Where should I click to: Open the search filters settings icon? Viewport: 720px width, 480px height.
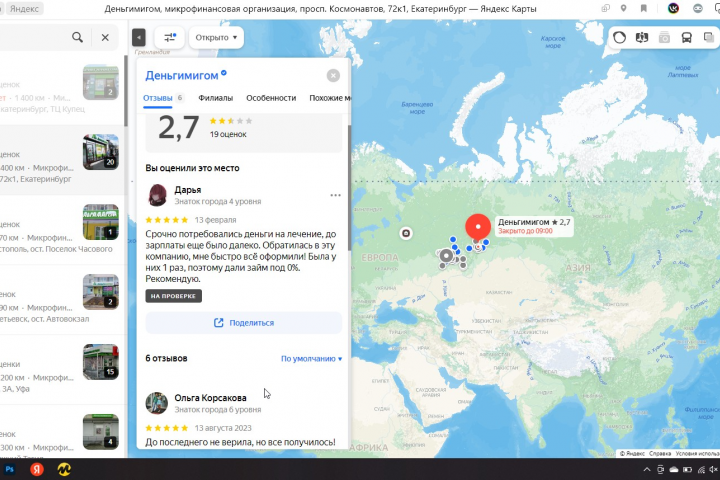[169, 38]
